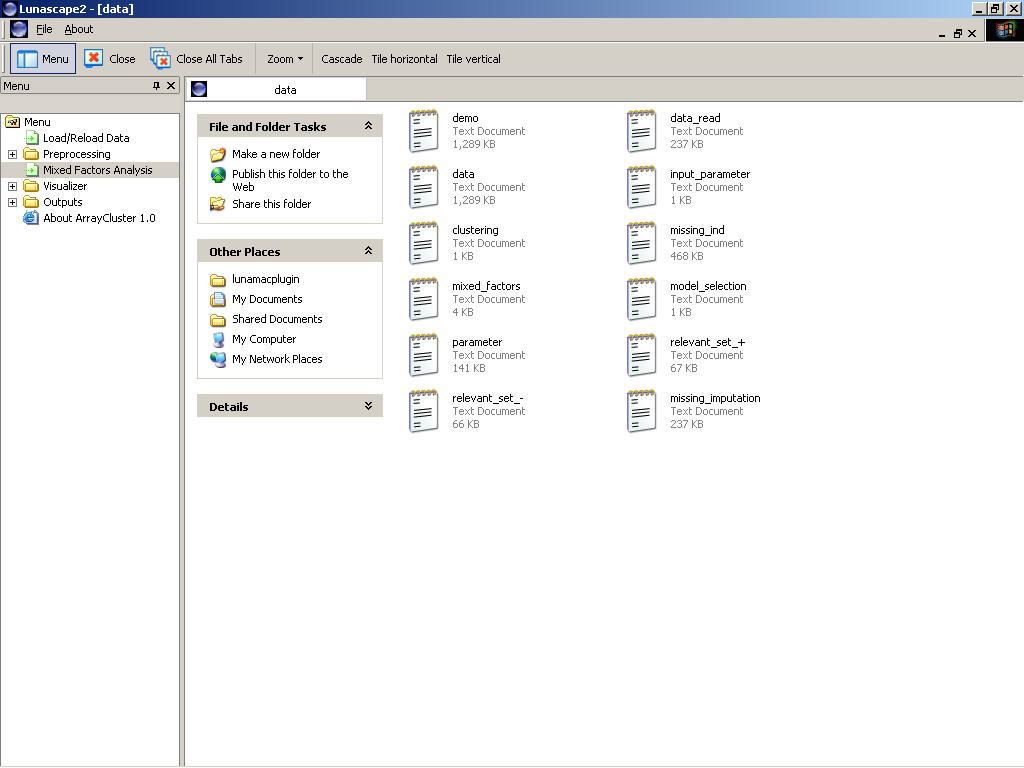Open lunamacplugin folder link
Screen dimensions: 1024x768
[265, 279]
